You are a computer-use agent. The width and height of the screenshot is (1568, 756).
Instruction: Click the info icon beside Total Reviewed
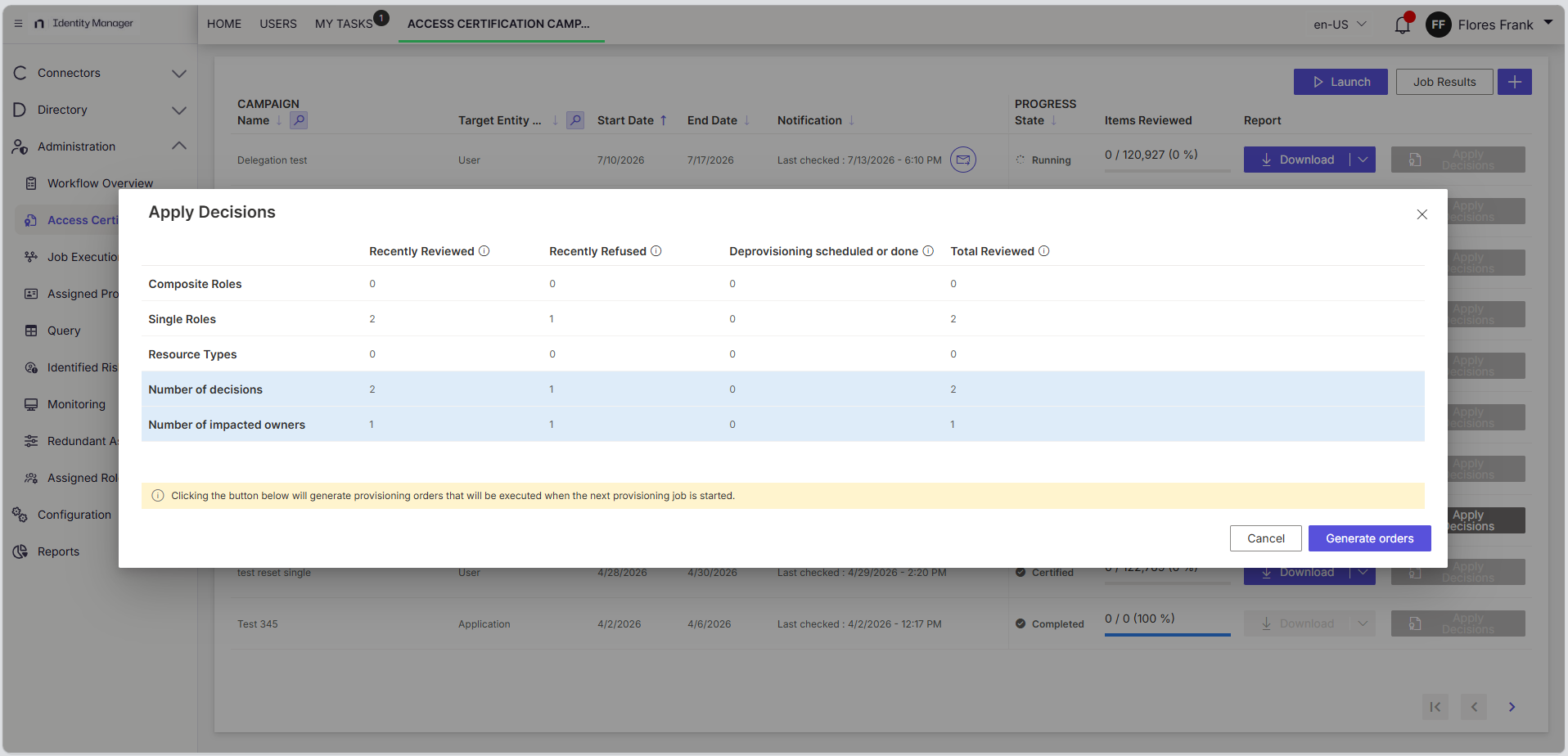[x=1044, y=251]
